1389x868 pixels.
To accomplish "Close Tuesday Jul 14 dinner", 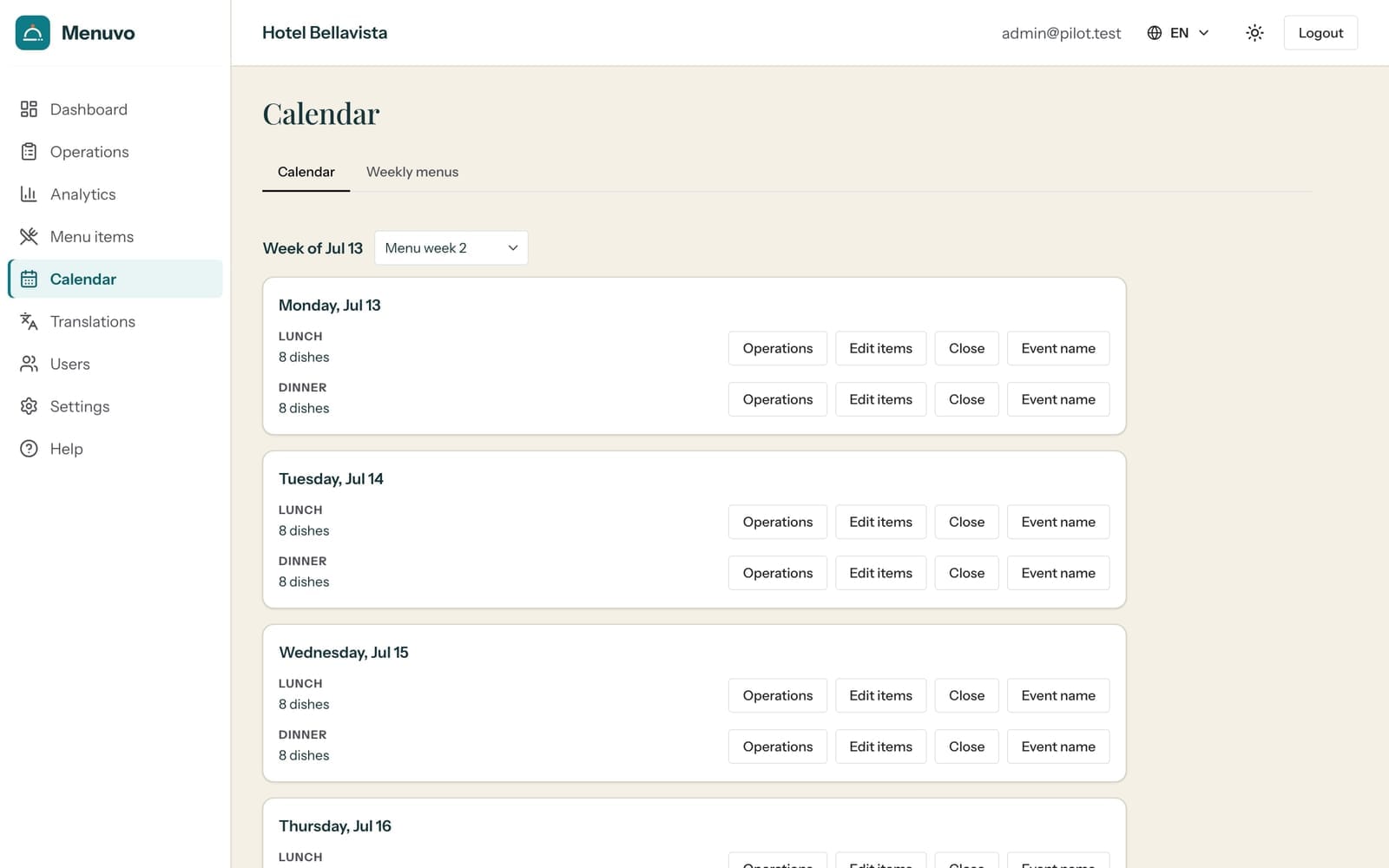I will [966, 573].
